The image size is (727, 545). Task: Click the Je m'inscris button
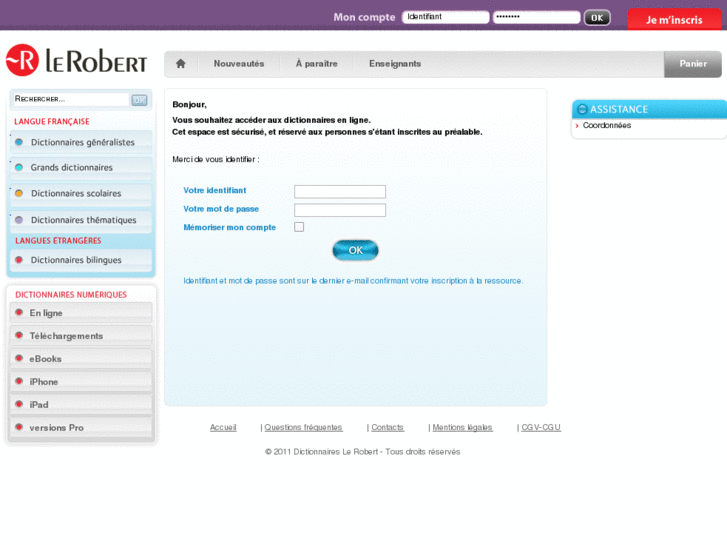coord(675,19)
